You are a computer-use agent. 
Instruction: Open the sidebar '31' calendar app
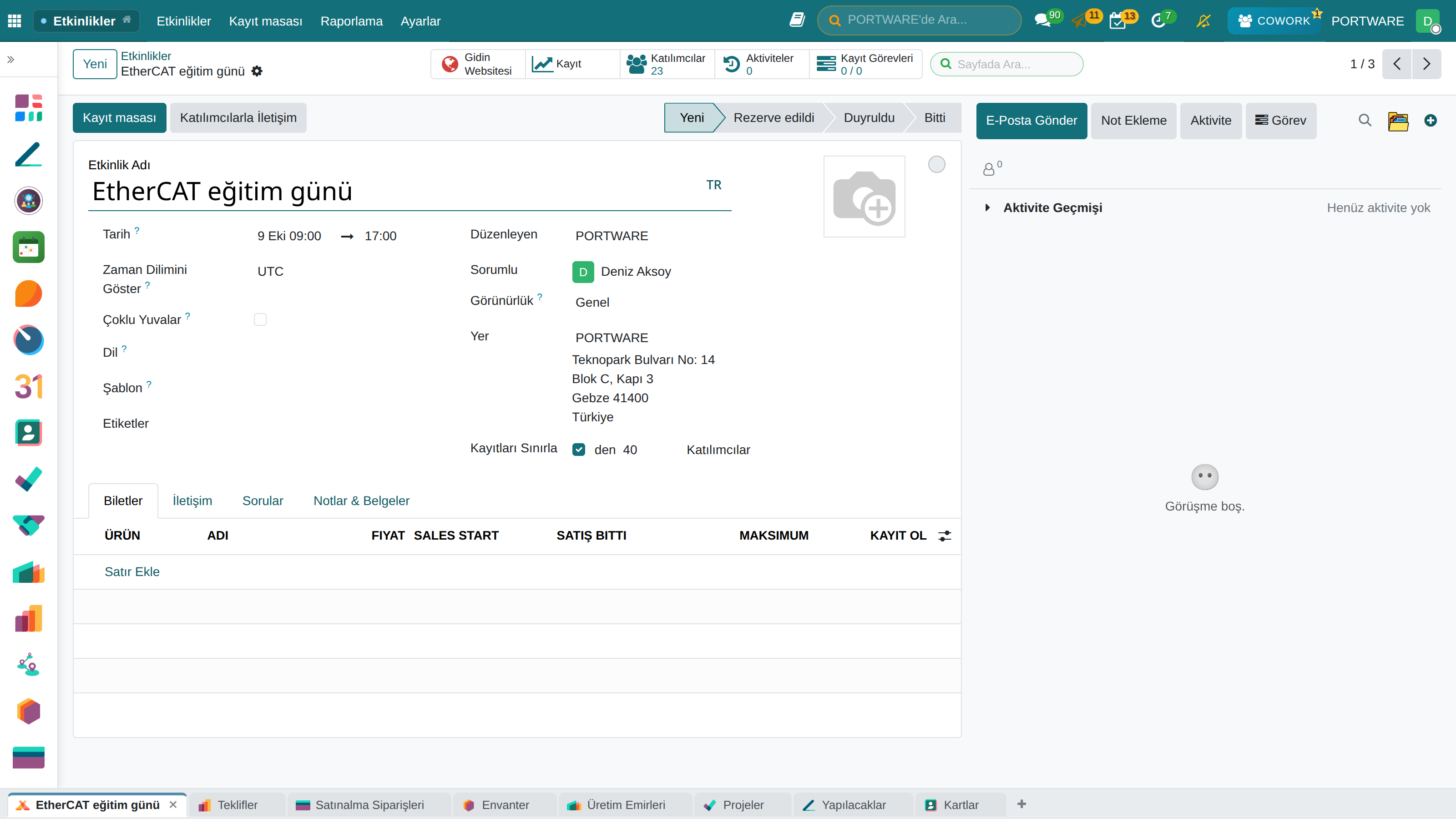pos(28,387)
